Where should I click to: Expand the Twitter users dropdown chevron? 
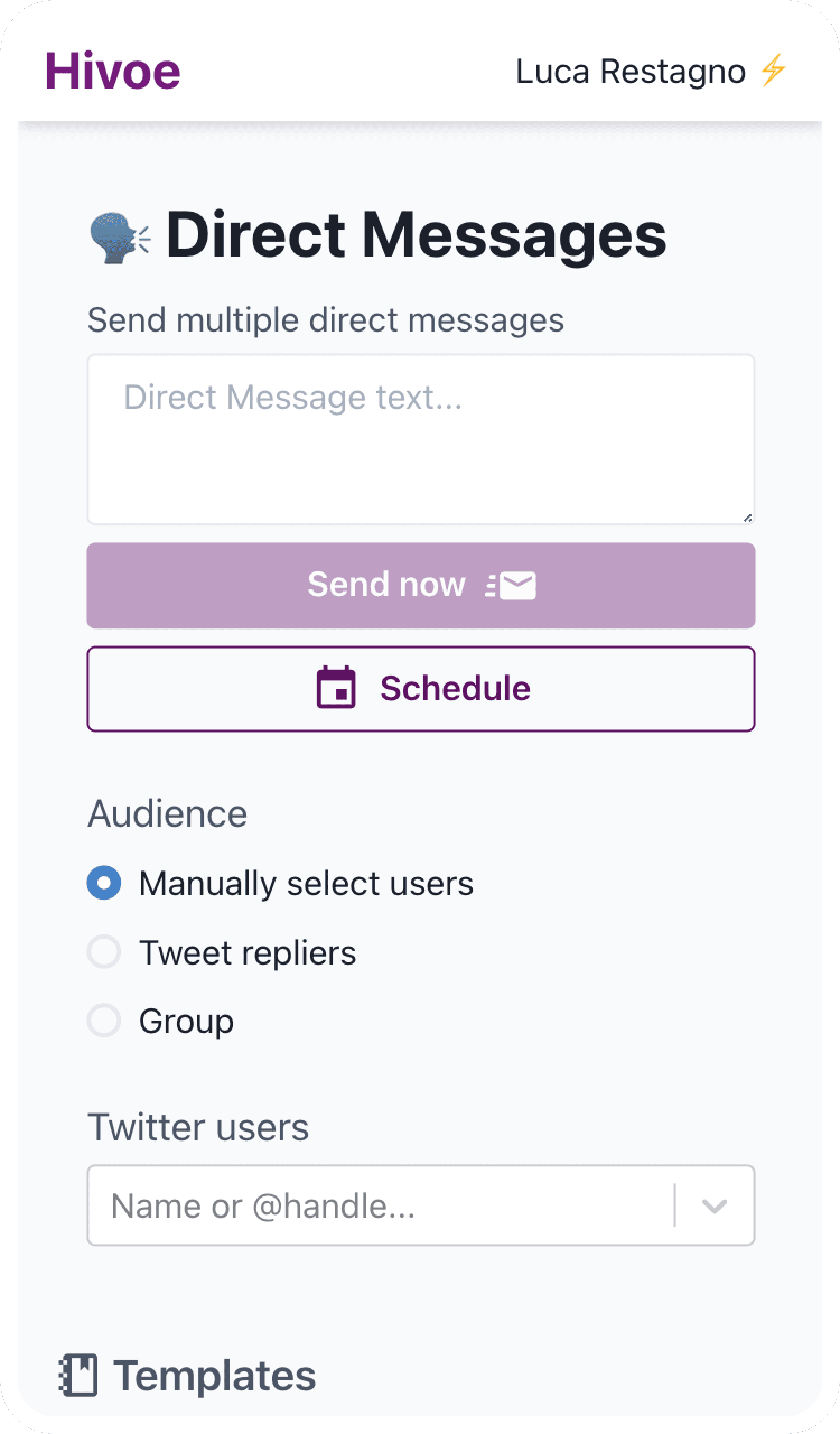[x=715, y=1205]
